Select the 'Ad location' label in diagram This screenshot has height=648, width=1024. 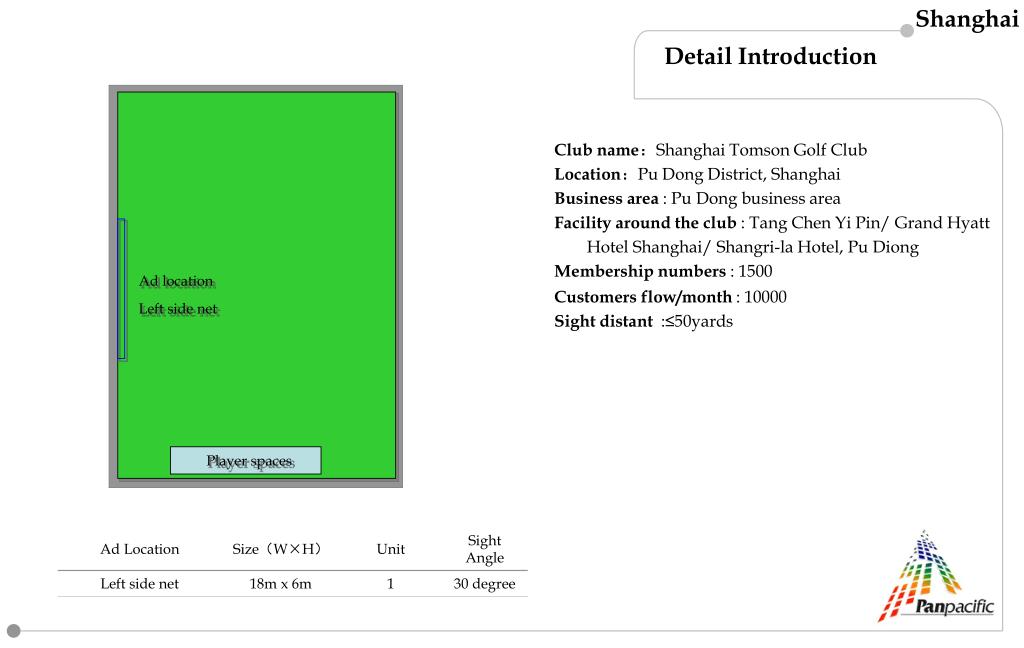176,282
